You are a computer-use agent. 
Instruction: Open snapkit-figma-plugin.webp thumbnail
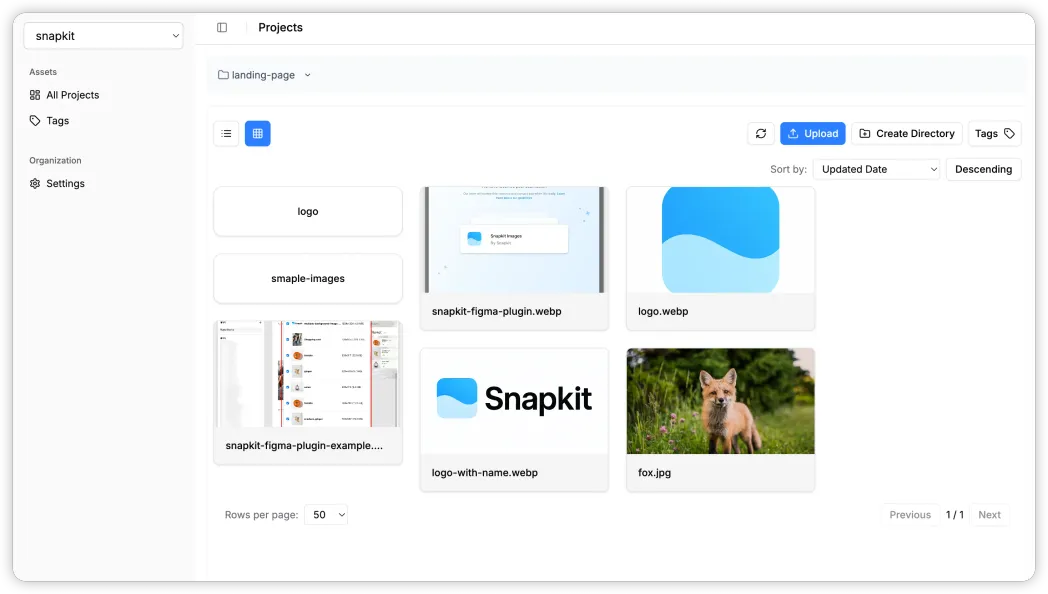click(x=514, y=240)
